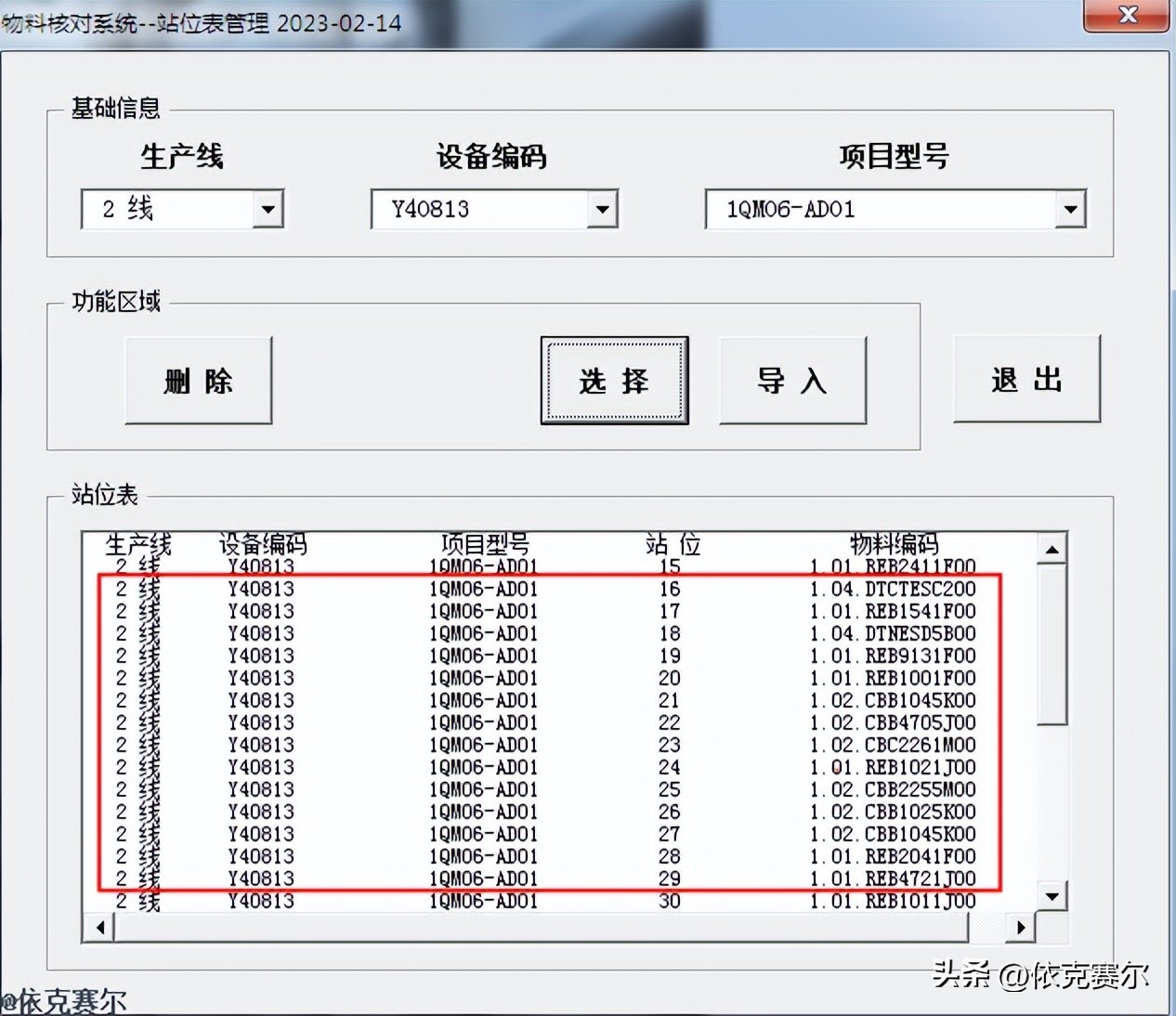Viewport: 1176px width, 1016px height.
Task: Click the vertical scrollbar down arrow
Action: (1052, 897)
